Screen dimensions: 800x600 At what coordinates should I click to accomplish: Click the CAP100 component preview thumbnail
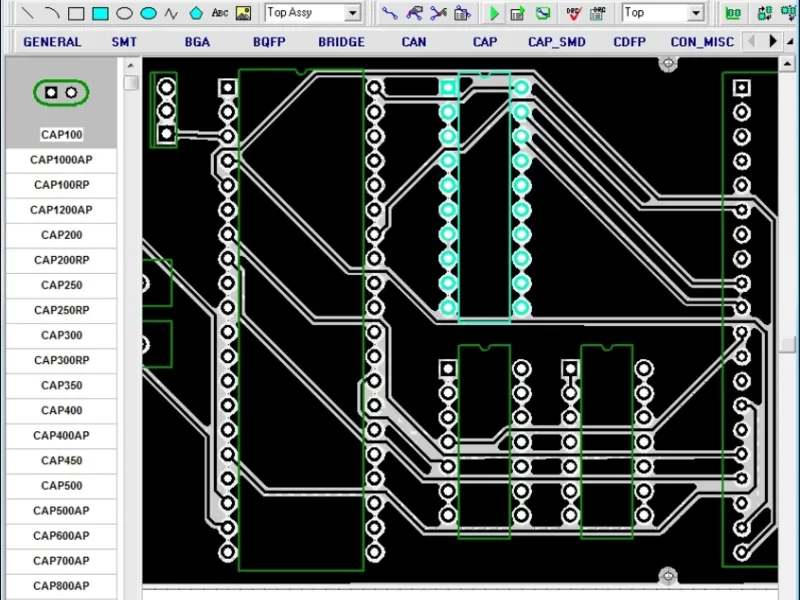[x=61, y=92]
